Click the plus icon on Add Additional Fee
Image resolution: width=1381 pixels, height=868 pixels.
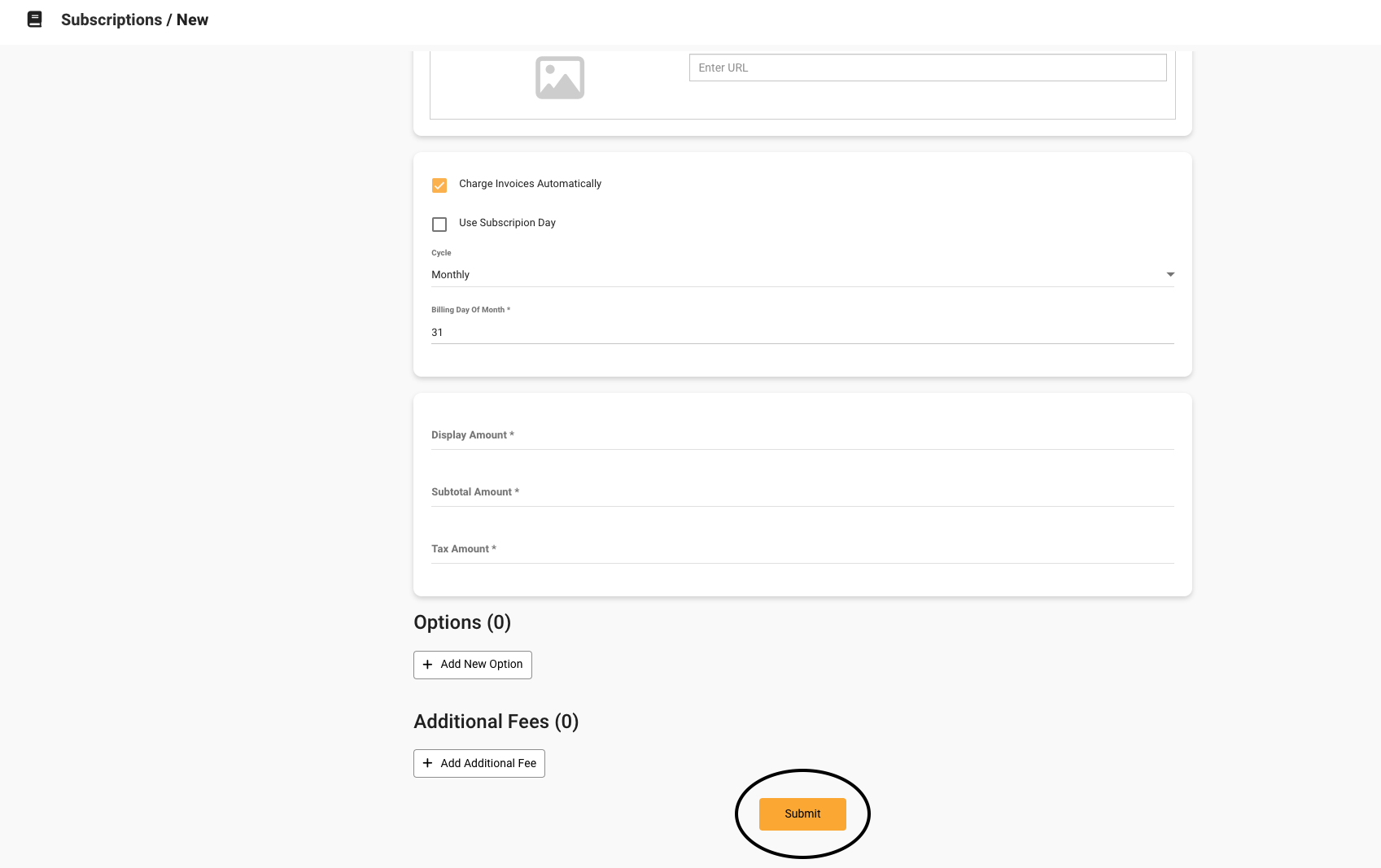click(427, 763)
